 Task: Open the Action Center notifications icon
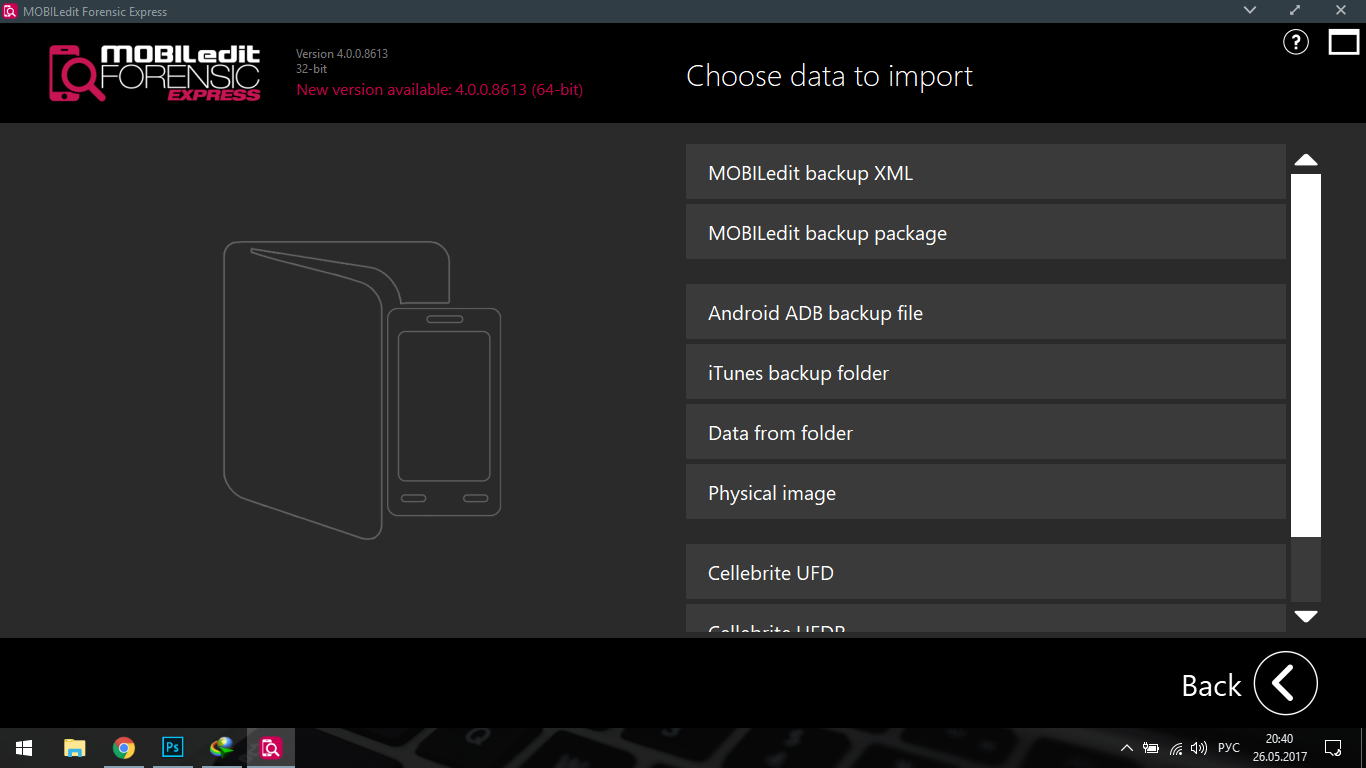click(1333, 748)
